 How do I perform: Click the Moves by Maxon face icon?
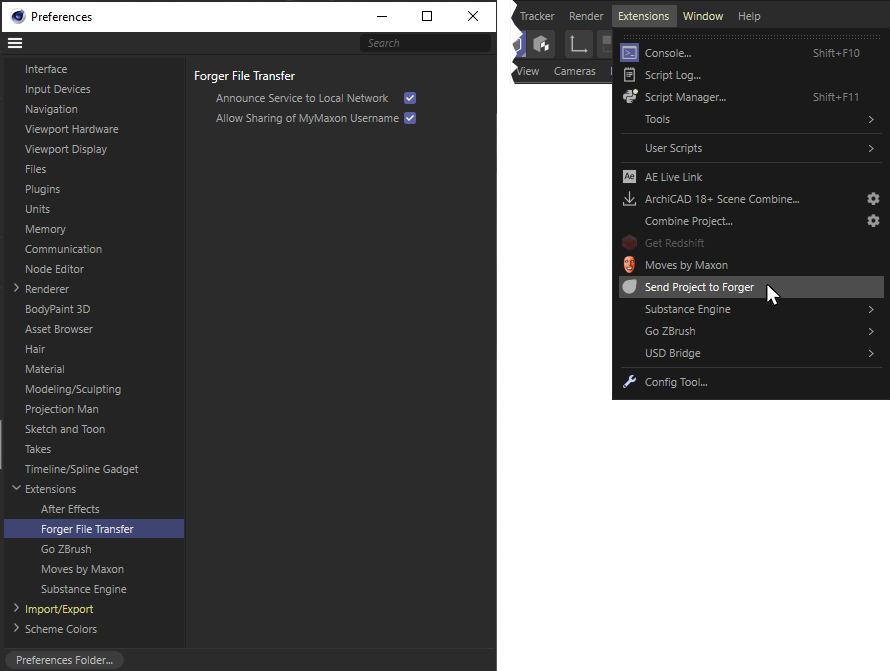629,265
